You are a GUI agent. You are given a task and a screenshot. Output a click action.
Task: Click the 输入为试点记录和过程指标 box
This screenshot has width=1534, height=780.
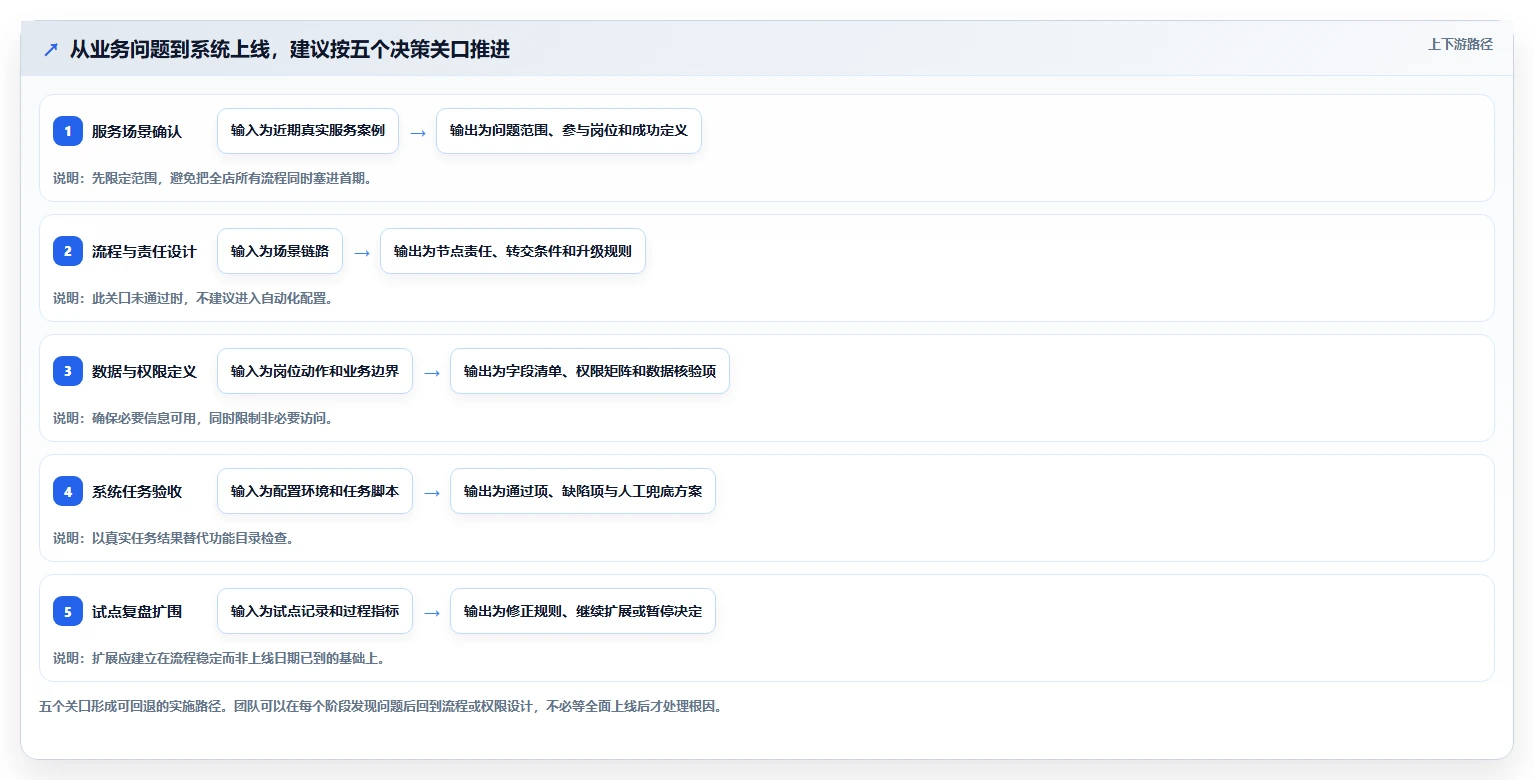coord(315,611)
